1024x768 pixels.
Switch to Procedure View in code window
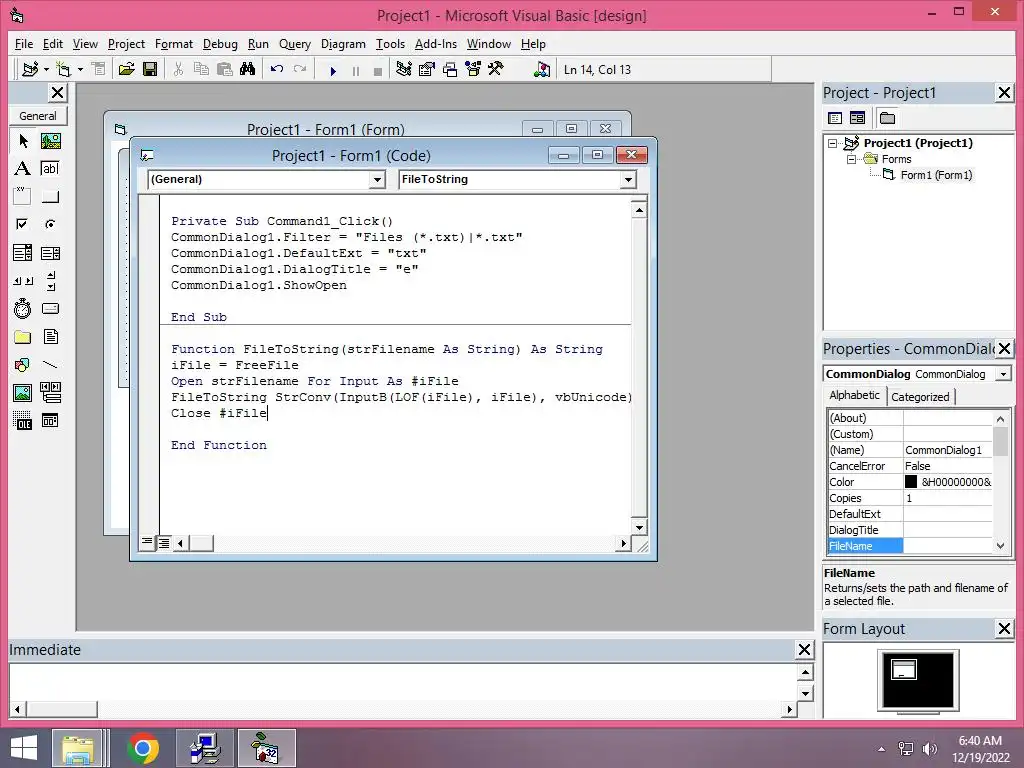tap(147, 542)
